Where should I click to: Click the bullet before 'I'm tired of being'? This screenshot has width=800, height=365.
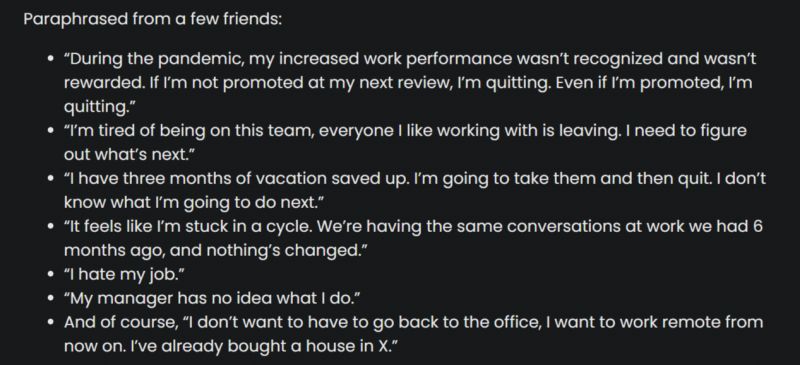[50, 131]
